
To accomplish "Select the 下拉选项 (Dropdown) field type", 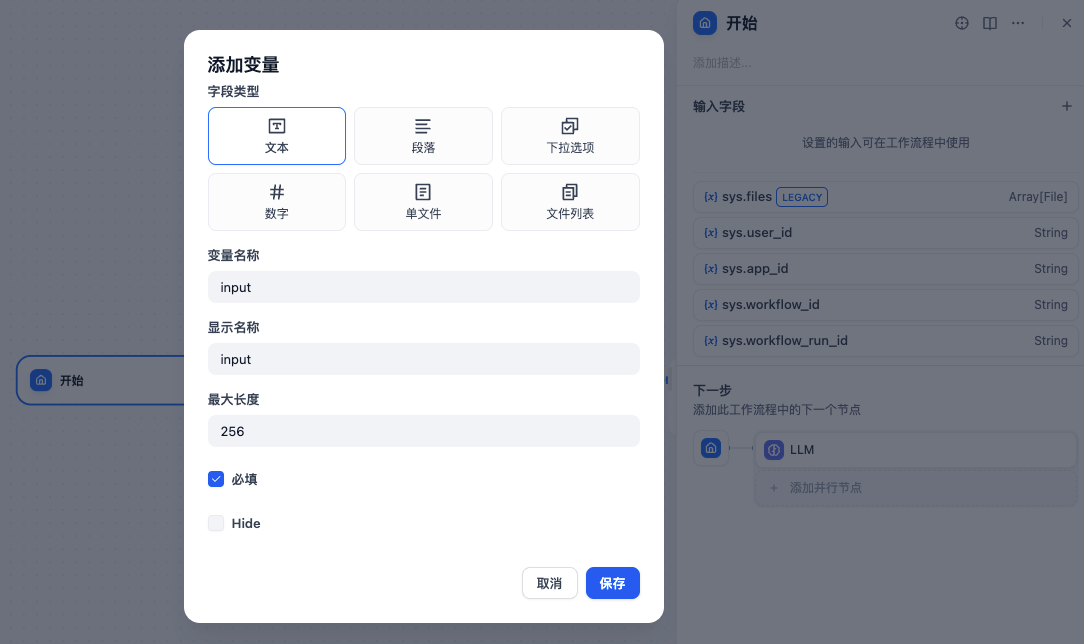I will (570, 136).
